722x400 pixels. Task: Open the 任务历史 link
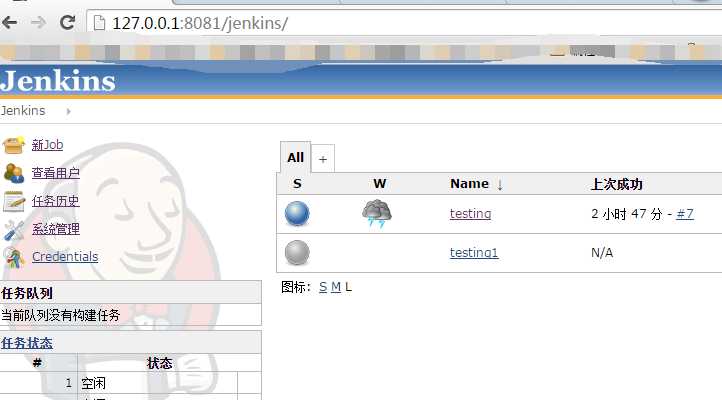point(56,201)
